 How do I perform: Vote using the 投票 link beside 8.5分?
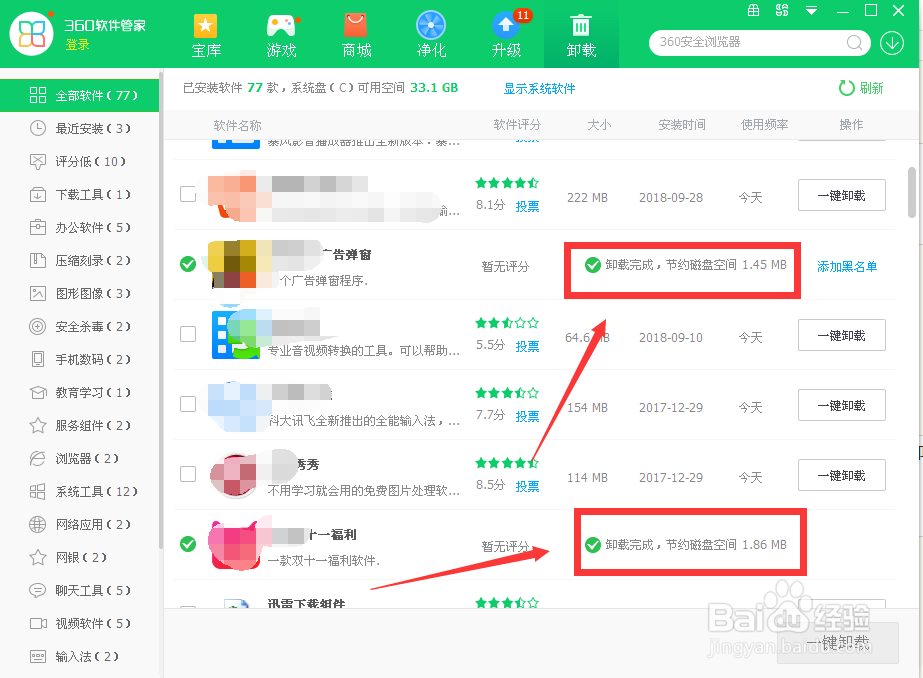coord(527,487)
